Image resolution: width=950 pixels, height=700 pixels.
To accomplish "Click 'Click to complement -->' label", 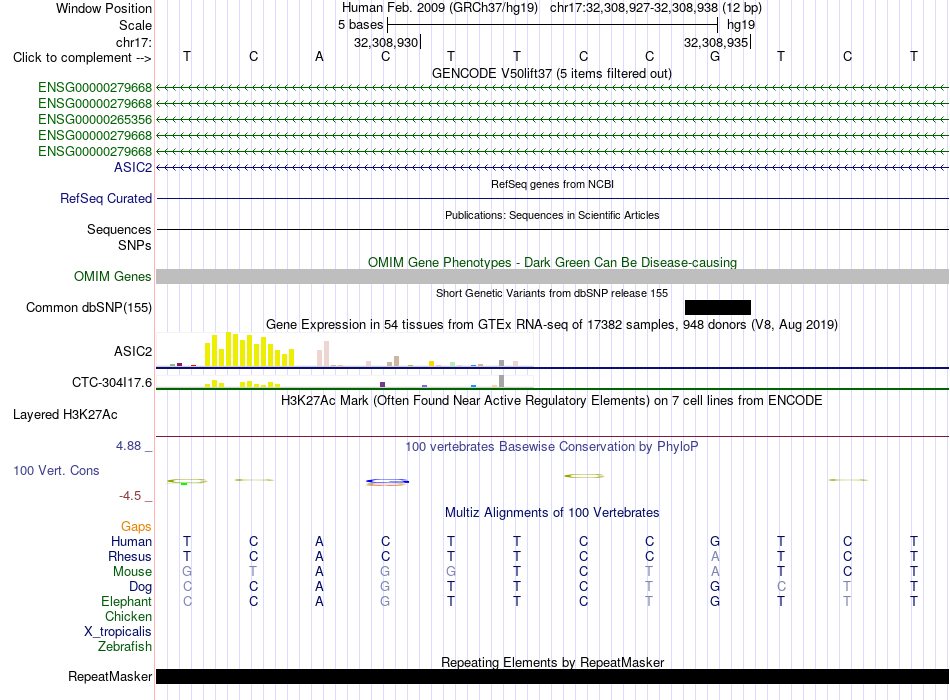I will click(x=82, y=58).
